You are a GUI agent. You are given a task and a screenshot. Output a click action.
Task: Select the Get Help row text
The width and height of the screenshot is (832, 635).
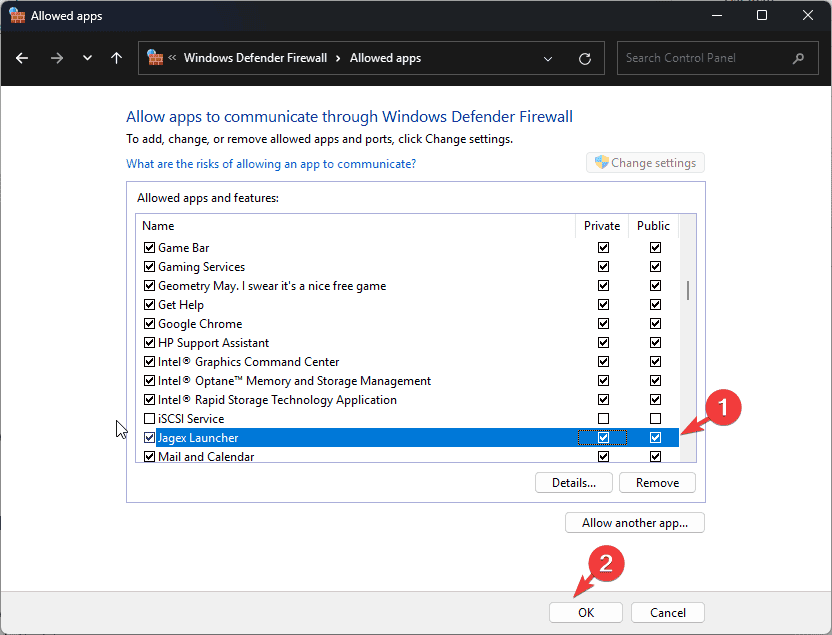(181, 305)
